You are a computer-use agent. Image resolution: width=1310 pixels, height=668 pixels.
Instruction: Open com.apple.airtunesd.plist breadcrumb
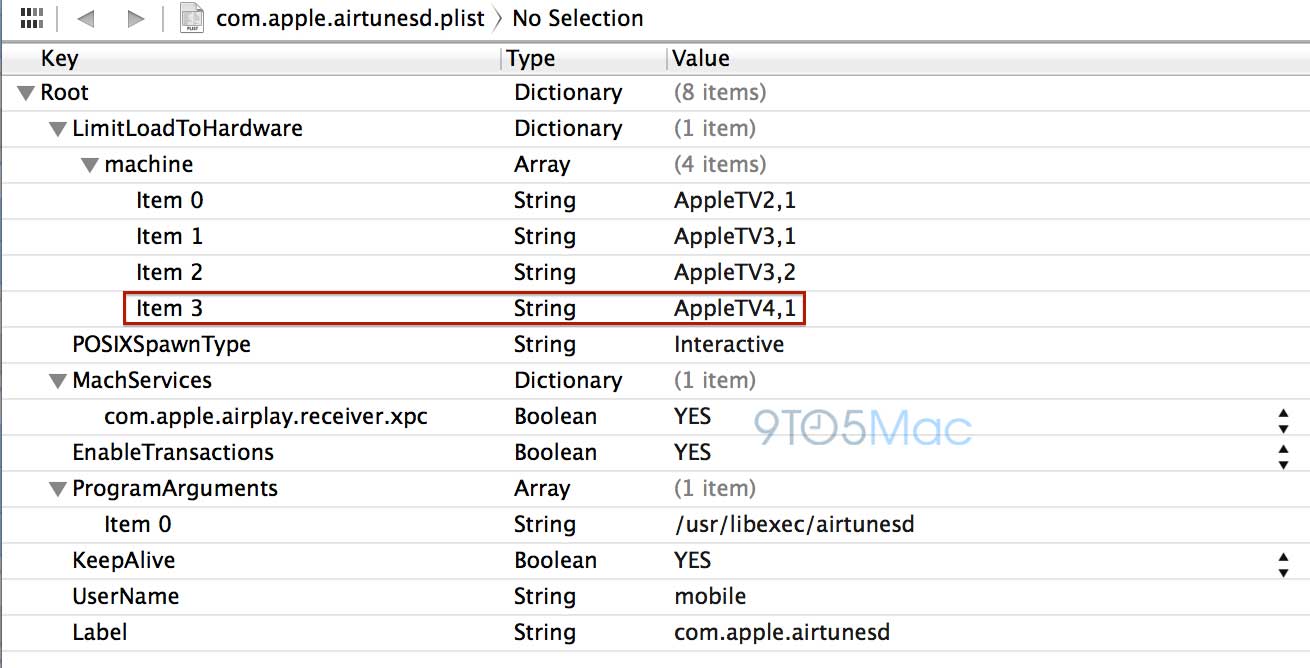tap(350, 18)
